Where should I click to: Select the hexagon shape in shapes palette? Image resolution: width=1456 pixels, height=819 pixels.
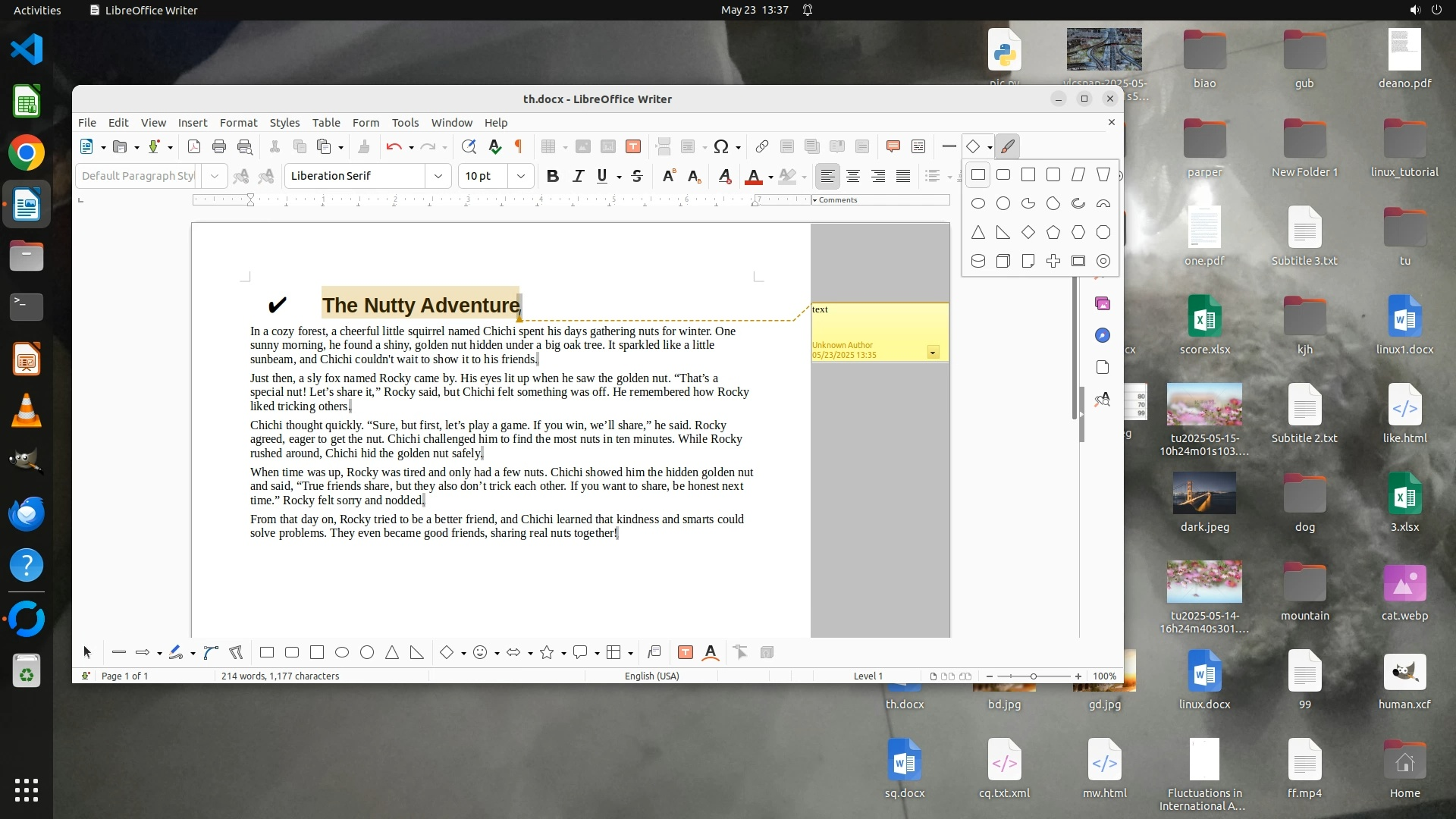point(1078,233)
